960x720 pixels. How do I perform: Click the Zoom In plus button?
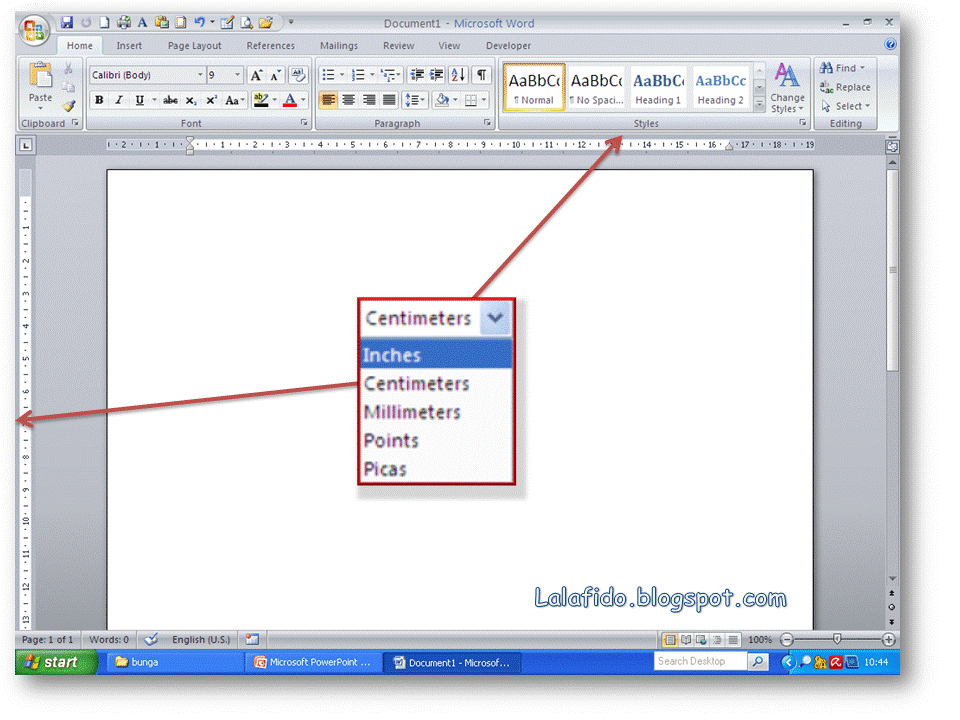click(888, 639)
